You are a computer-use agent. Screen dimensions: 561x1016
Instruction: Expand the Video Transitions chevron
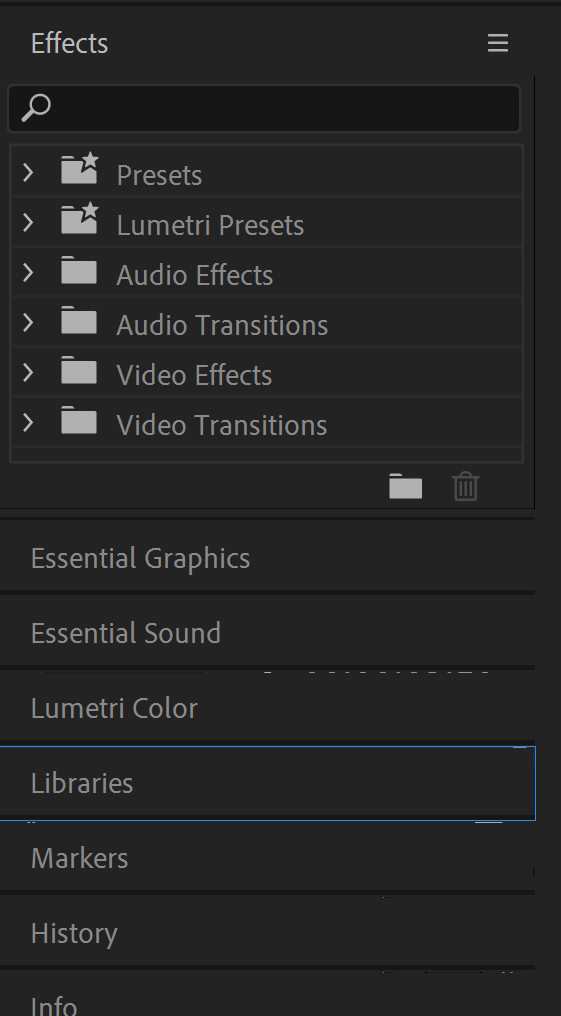pos(28,422)
